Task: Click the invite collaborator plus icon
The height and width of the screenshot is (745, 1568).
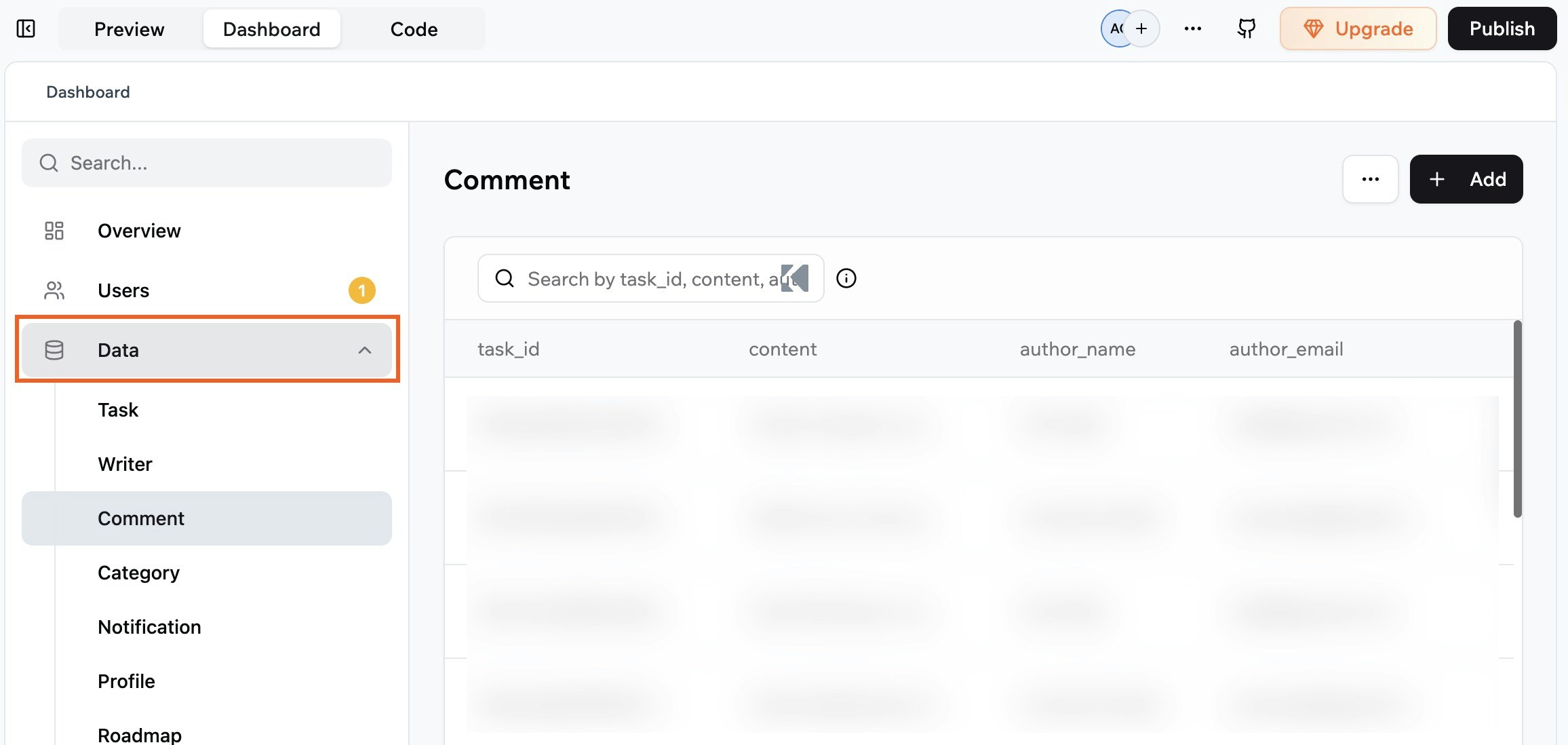Action: 1142,28
